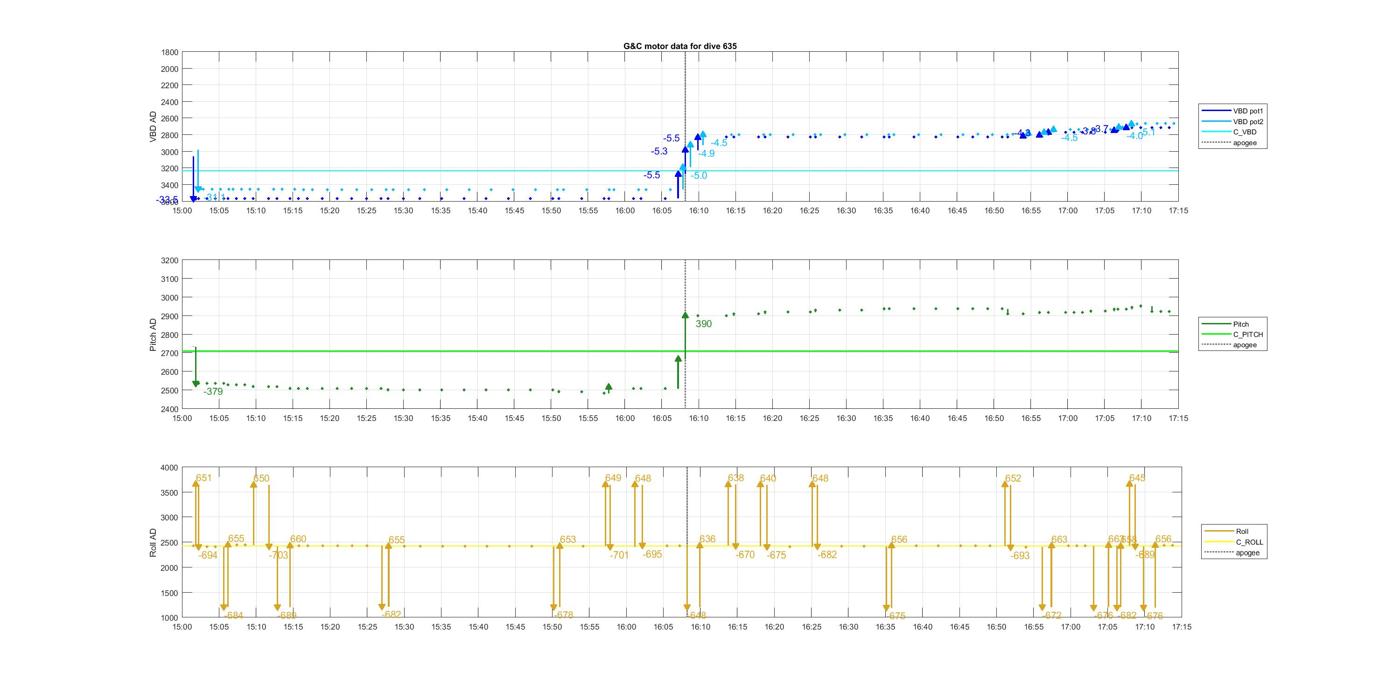Click the roll value label '-670'
The image size is (1400, 693).
click(745, 555)
